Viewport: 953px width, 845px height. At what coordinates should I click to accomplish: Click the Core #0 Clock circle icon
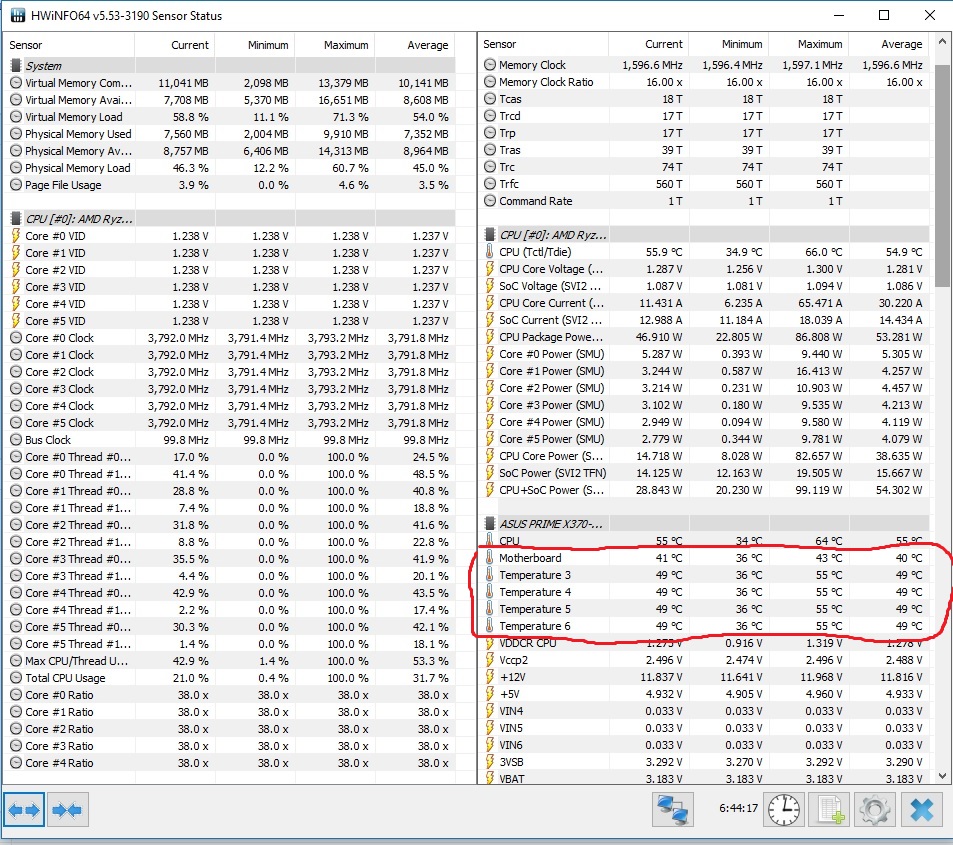(x=16, y=338)
